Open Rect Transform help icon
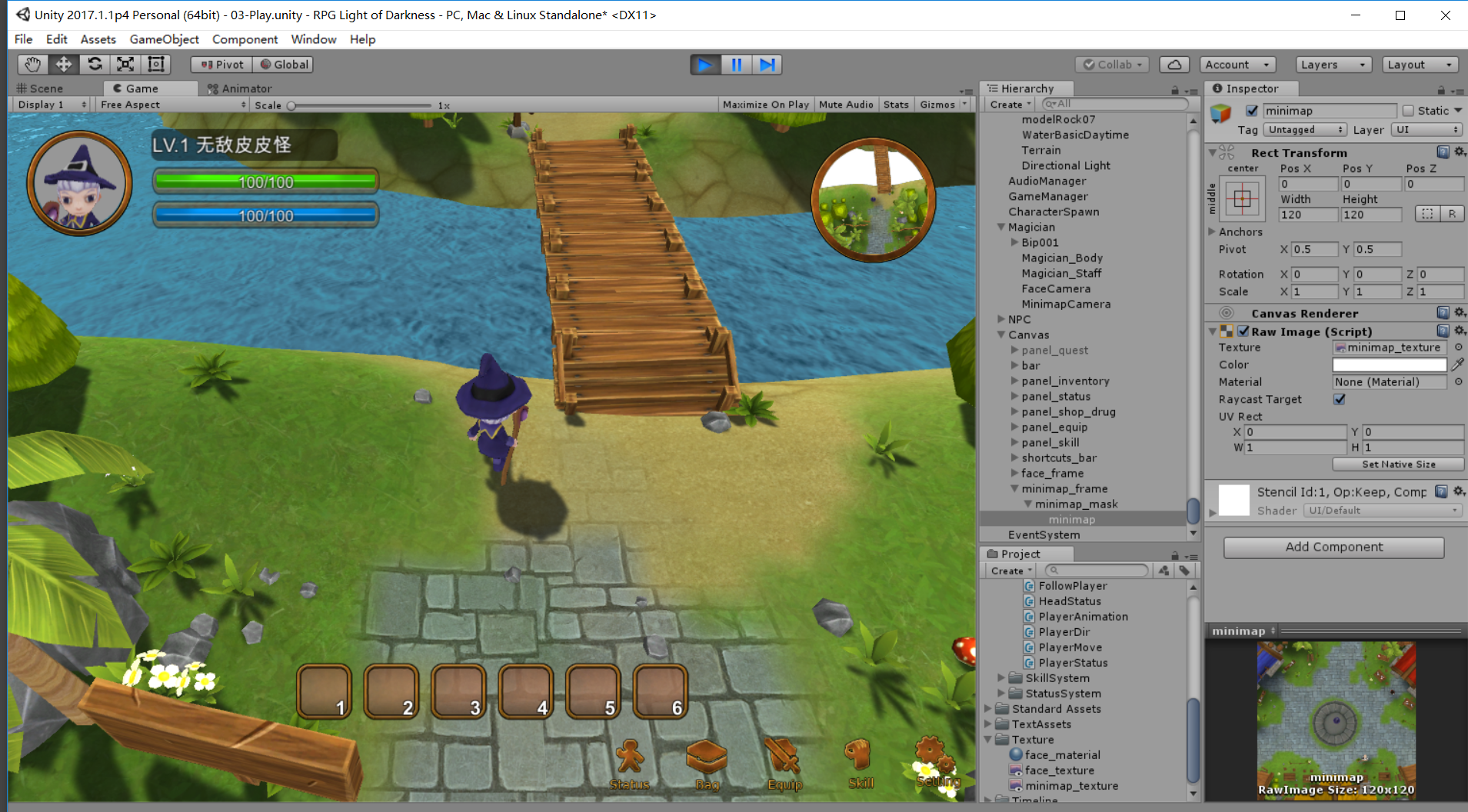The width and height of the screenshot is (1468, 812). click(x=1443, y=152)
